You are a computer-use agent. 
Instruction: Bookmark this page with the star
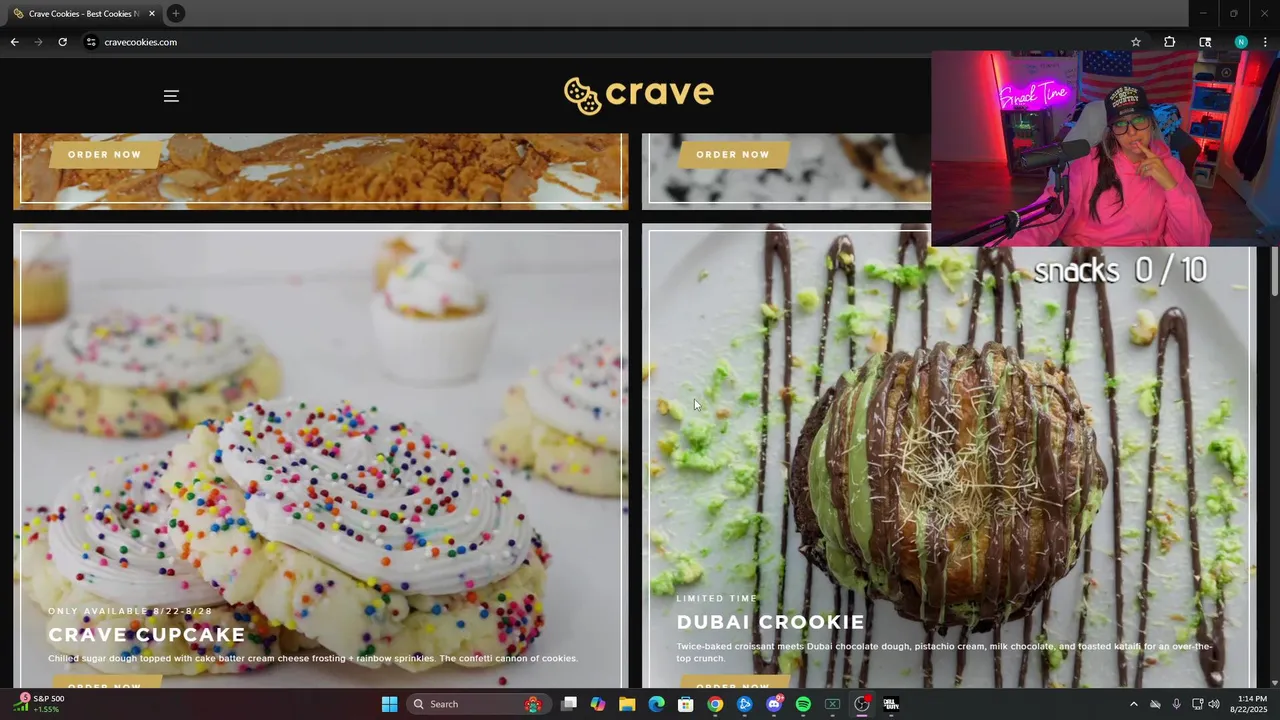coord(1136,42)
